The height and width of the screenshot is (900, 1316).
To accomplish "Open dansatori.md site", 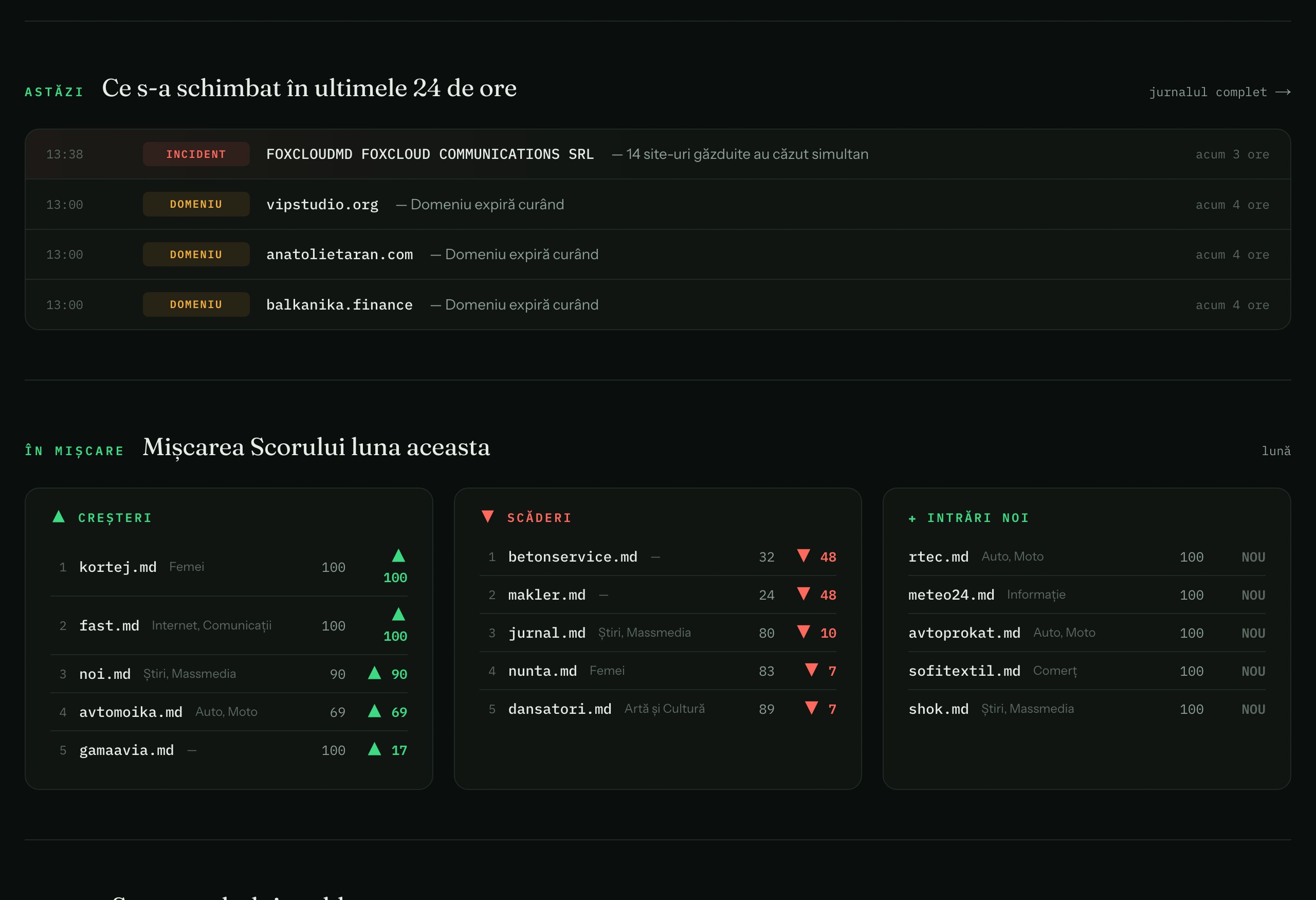I will 559,709.
